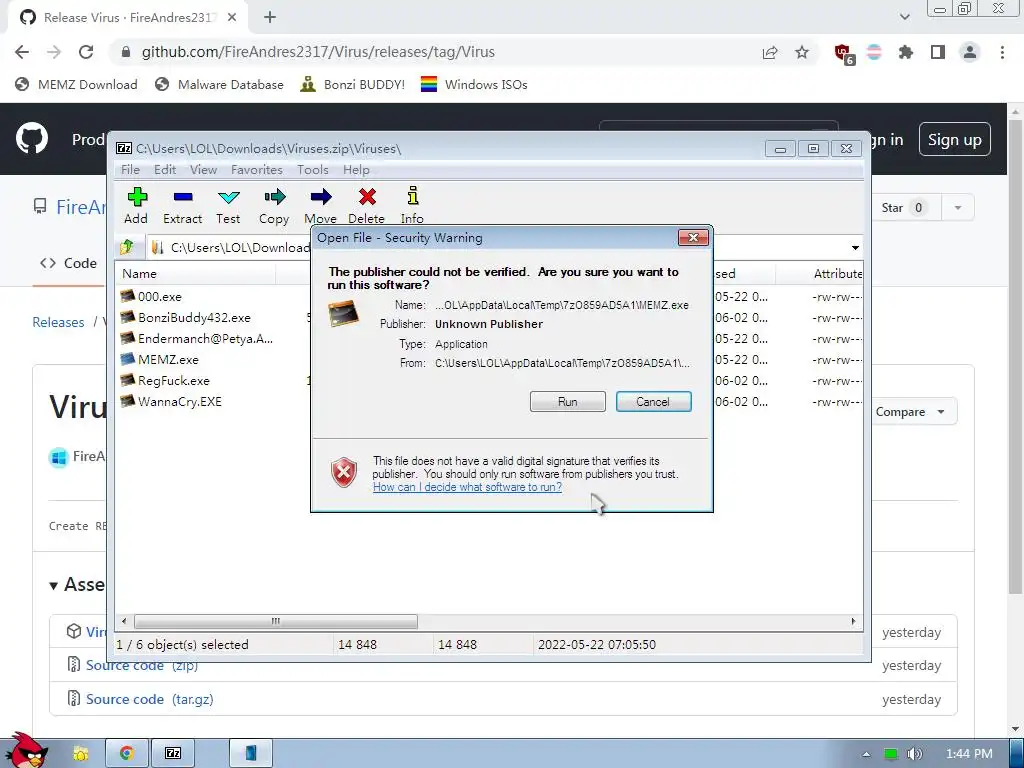Open the Favorites menu

pyautogui.click(x=257, y=169)
